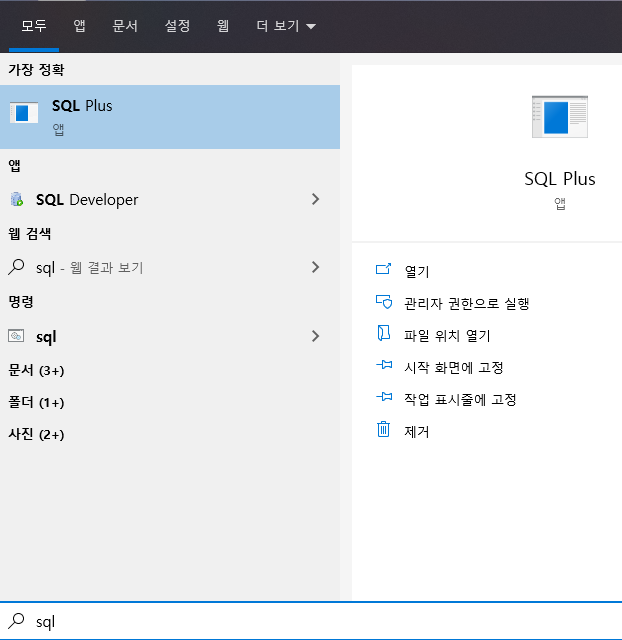Select the 모두 tab
This screenshot has width=622, height=640.
34,26
